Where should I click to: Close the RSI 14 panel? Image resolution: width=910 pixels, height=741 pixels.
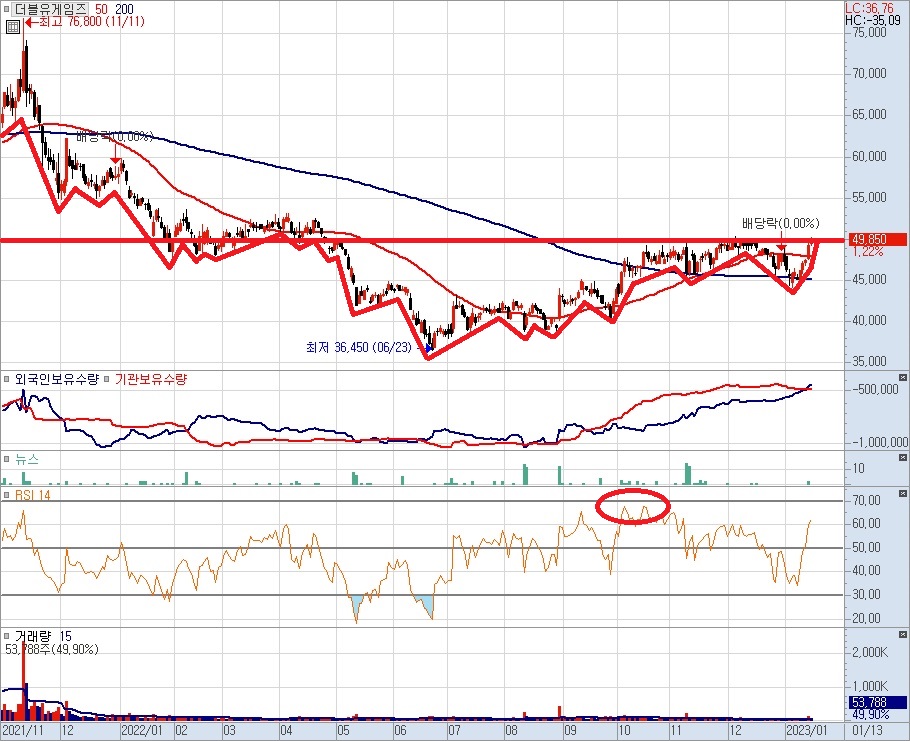(x=902, y=493)
